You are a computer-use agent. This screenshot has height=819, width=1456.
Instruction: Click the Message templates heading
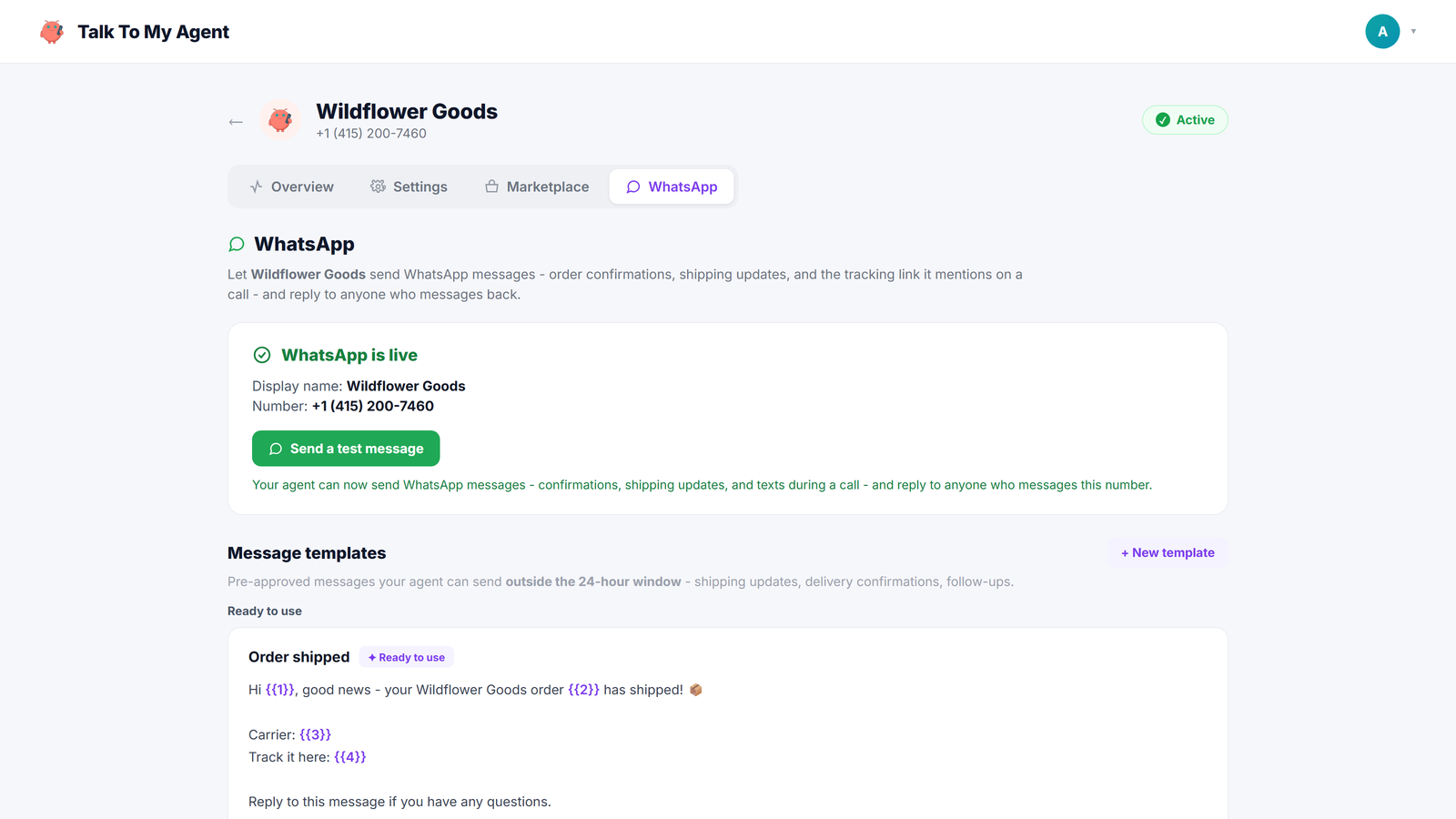[307, 553]
